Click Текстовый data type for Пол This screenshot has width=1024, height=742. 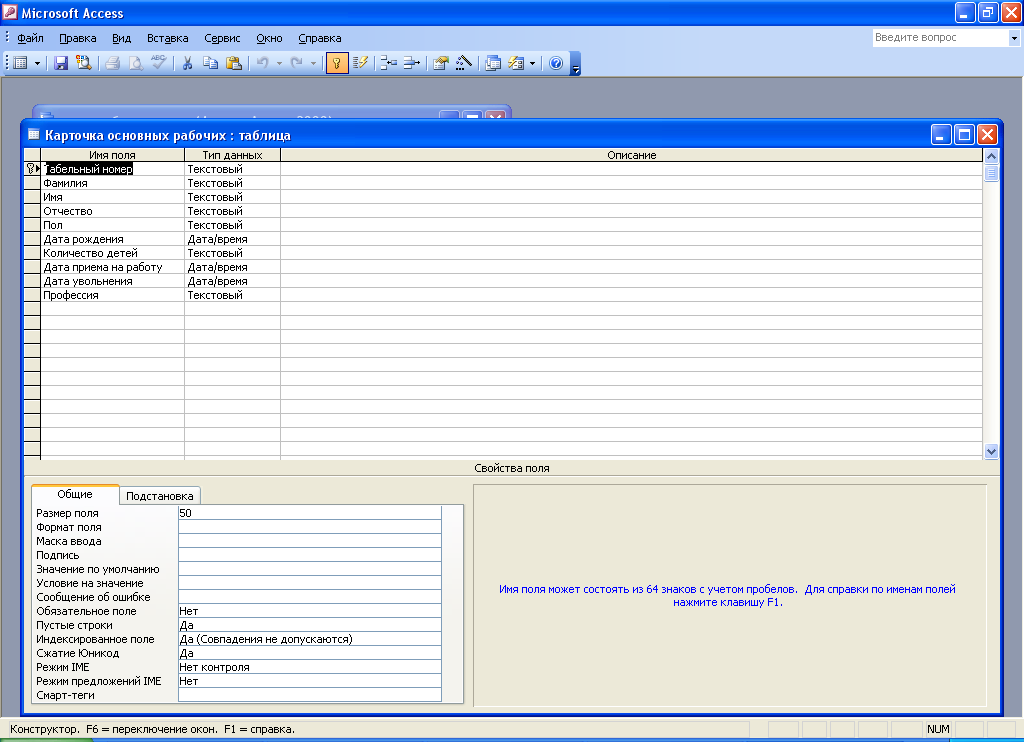click(x=232, y=225)
